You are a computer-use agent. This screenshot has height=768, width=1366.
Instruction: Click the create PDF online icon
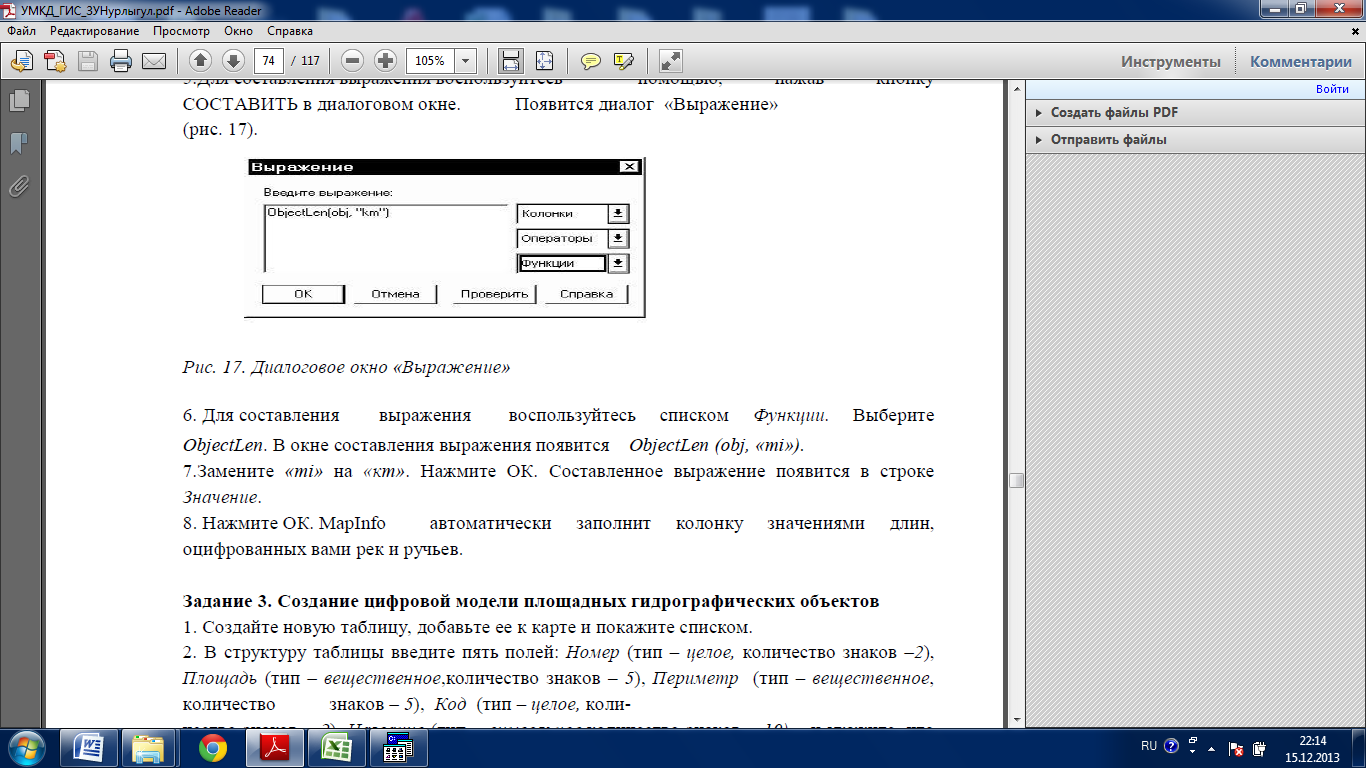[55, 60]
